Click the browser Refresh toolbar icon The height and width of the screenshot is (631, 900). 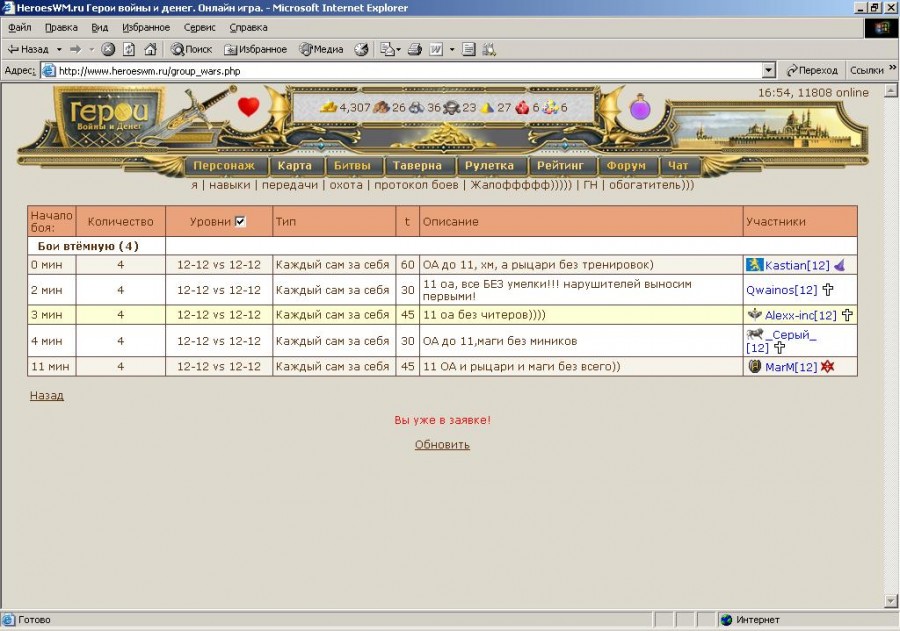coord(129,49)
